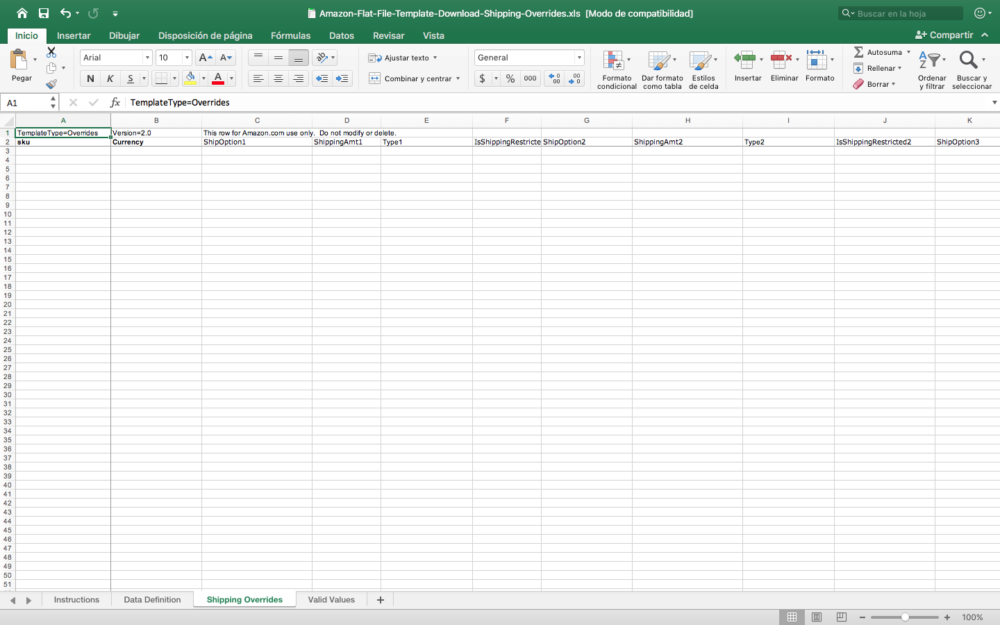The width and height of the screenshot is (1000, 625).
Task: Increase font size with the large A
Action: coord(205,57)
